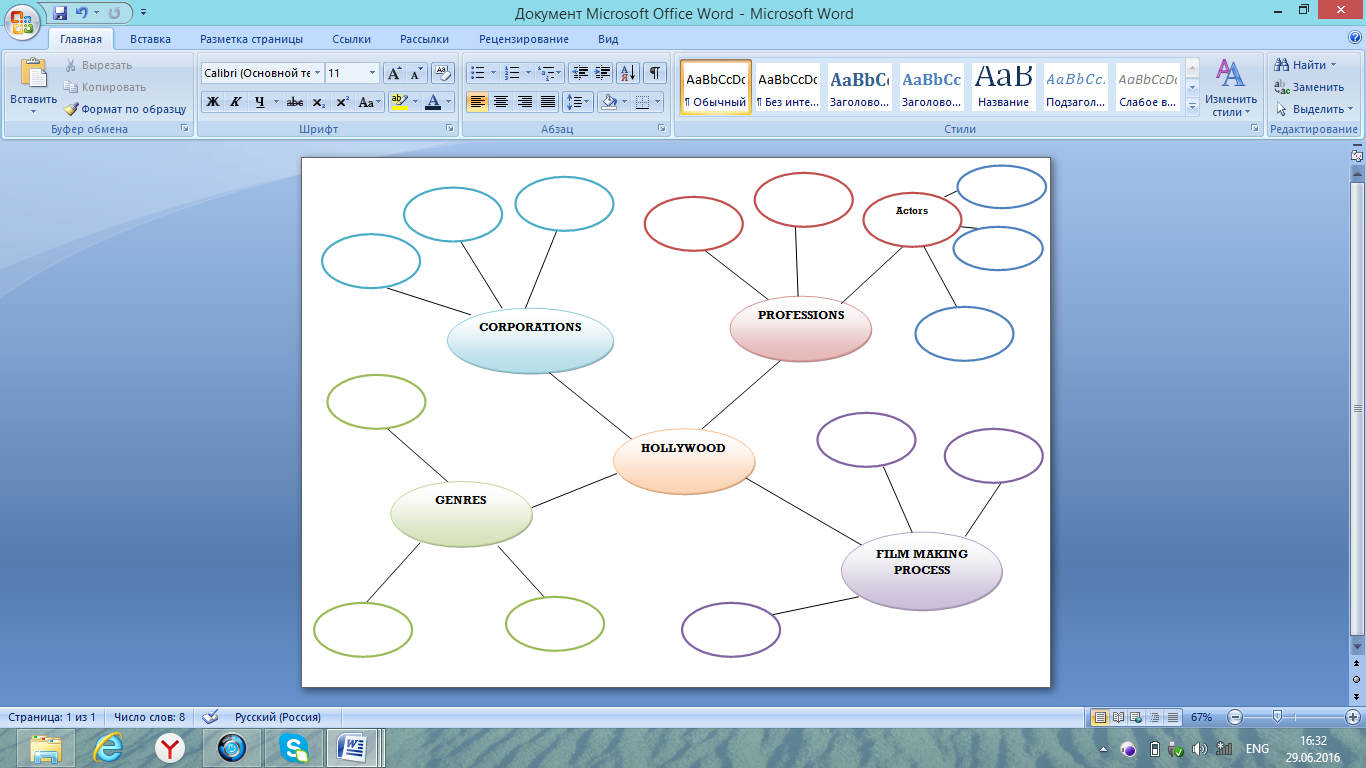Image resolution: width=1366 pixels, height=768 pixels.
Task: Clear text formatting with the eraser icon
Action: click(443, 73)
